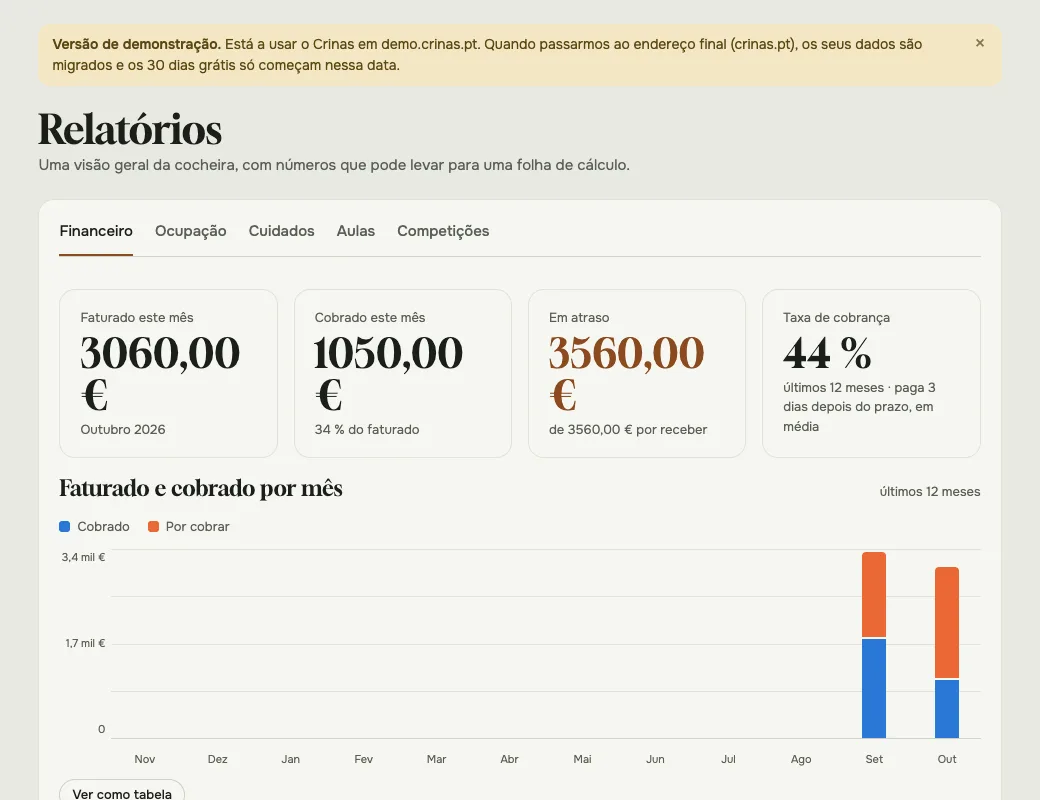Open the Financeiro tab
The width and height of the screenshot is (1040, 800).
point(96,231)
